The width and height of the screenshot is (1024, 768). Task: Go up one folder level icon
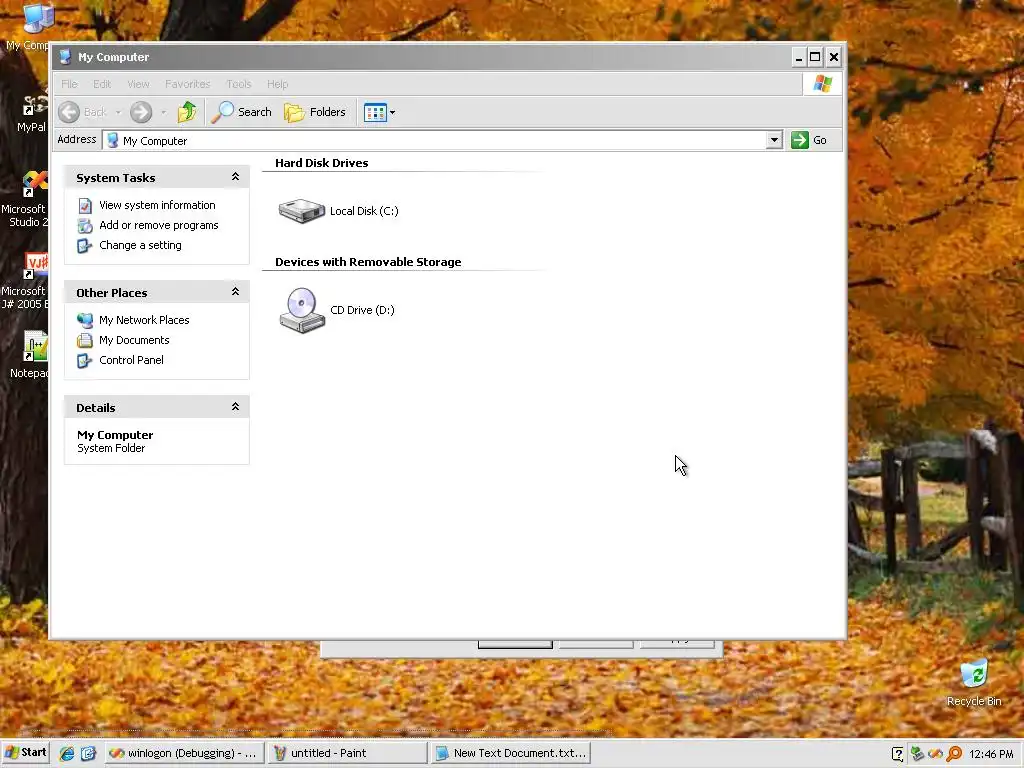coord(187,112)
